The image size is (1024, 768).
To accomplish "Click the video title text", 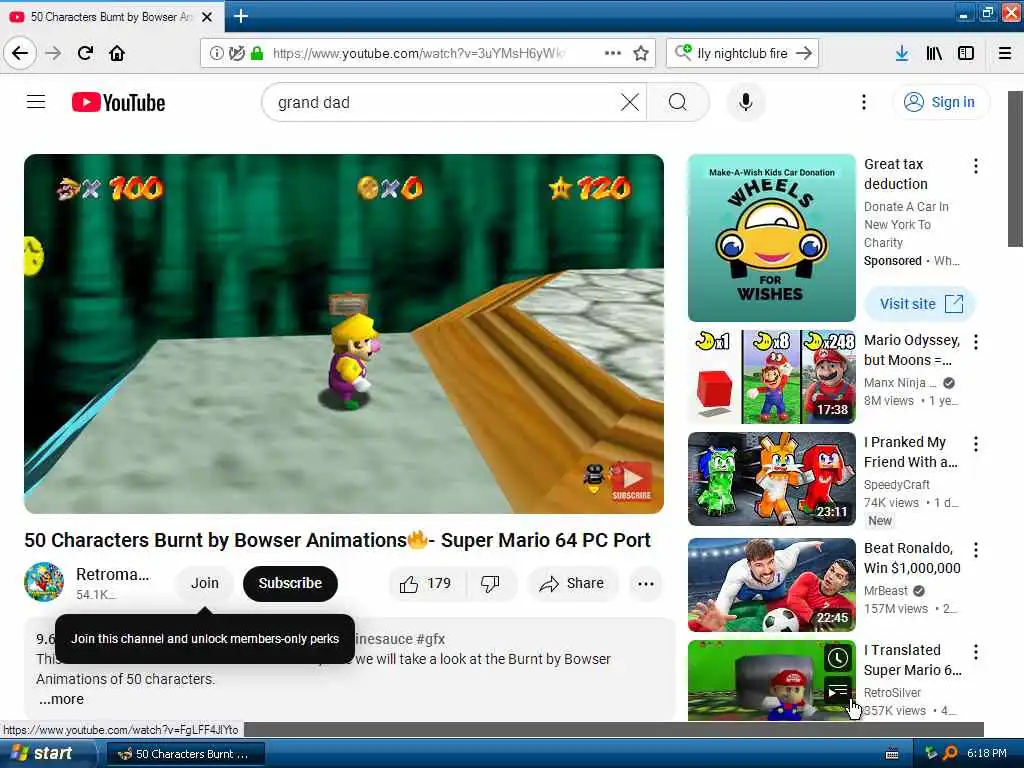I will coord(337,540).
